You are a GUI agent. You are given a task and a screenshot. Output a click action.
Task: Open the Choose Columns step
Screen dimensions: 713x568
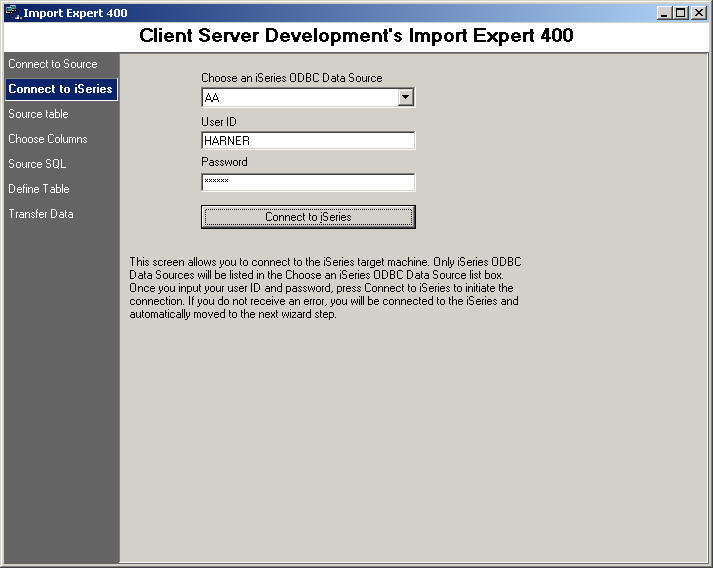pyautogui.click(x=48, y=139)
